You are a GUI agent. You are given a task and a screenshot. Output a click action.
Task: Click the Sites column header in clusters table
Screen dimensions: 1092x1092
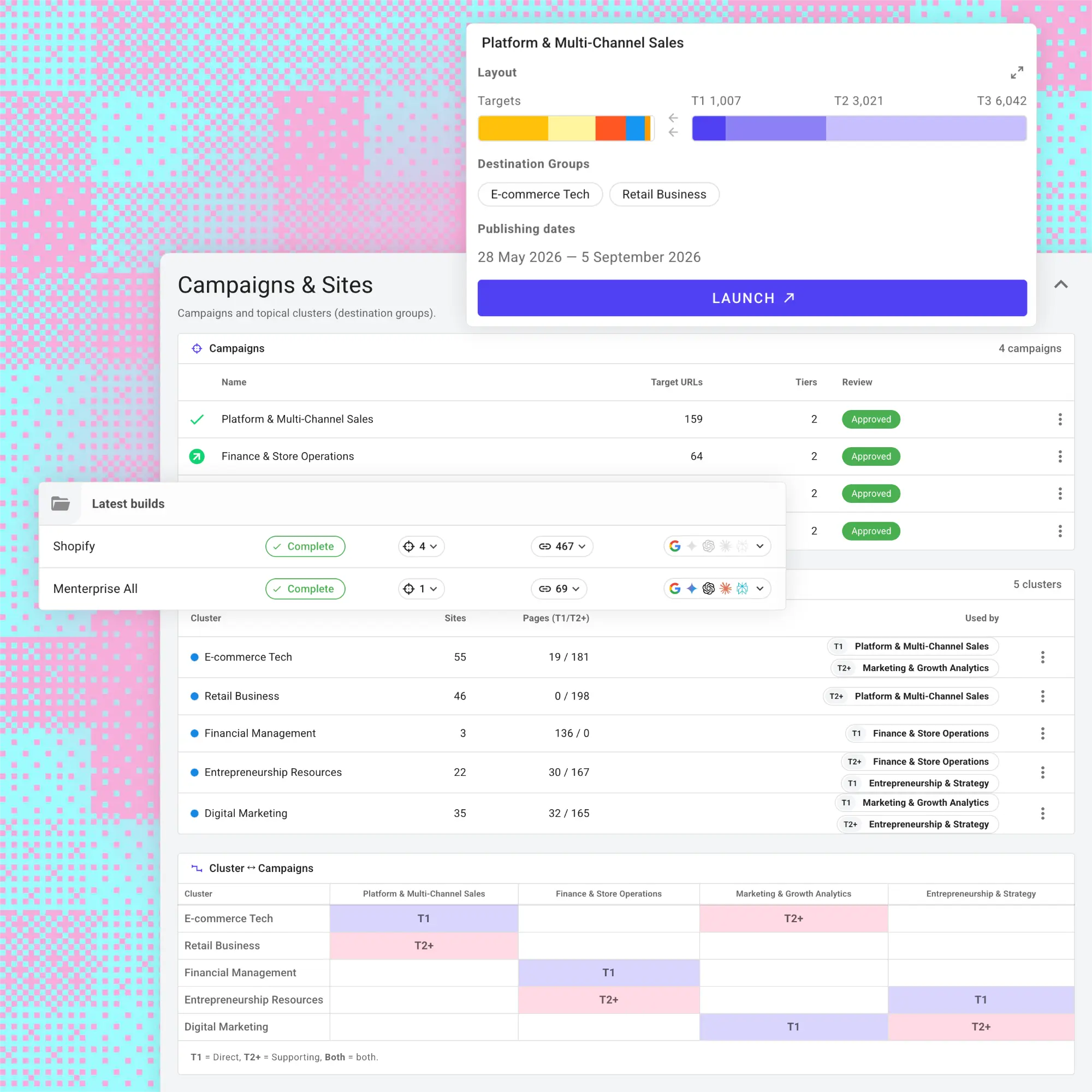[x=455, y=618]
